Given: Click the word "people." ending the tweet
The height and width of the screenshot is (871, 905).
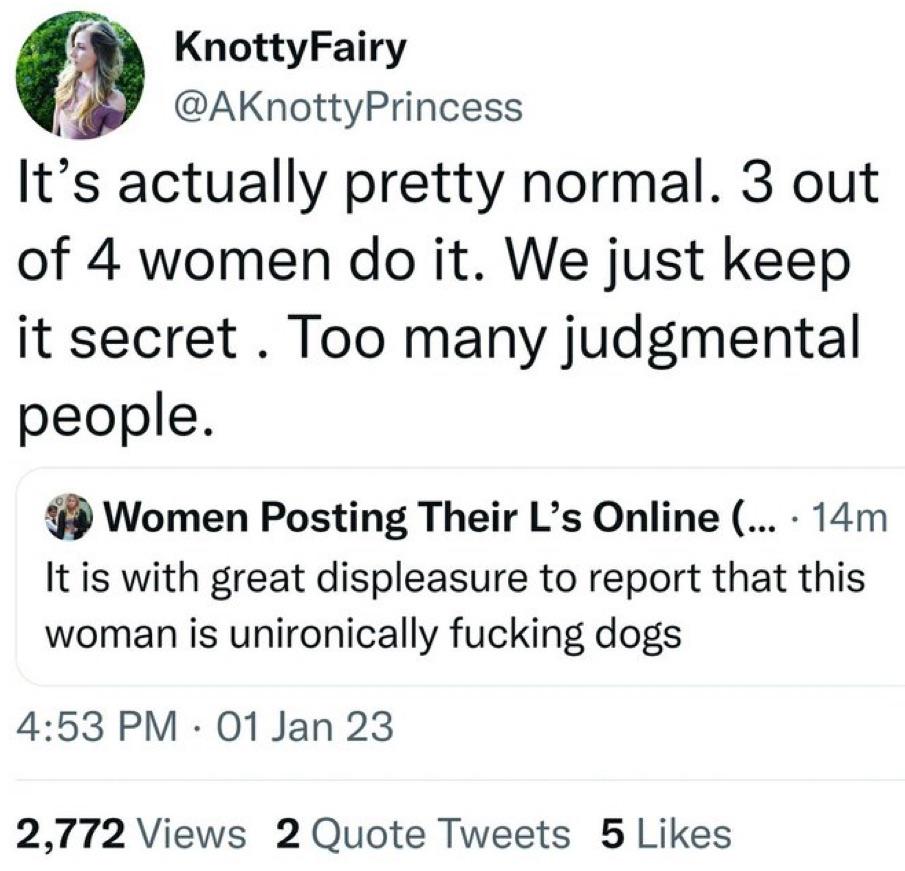Looking at the screenshot, I should [x=114, y=411].
